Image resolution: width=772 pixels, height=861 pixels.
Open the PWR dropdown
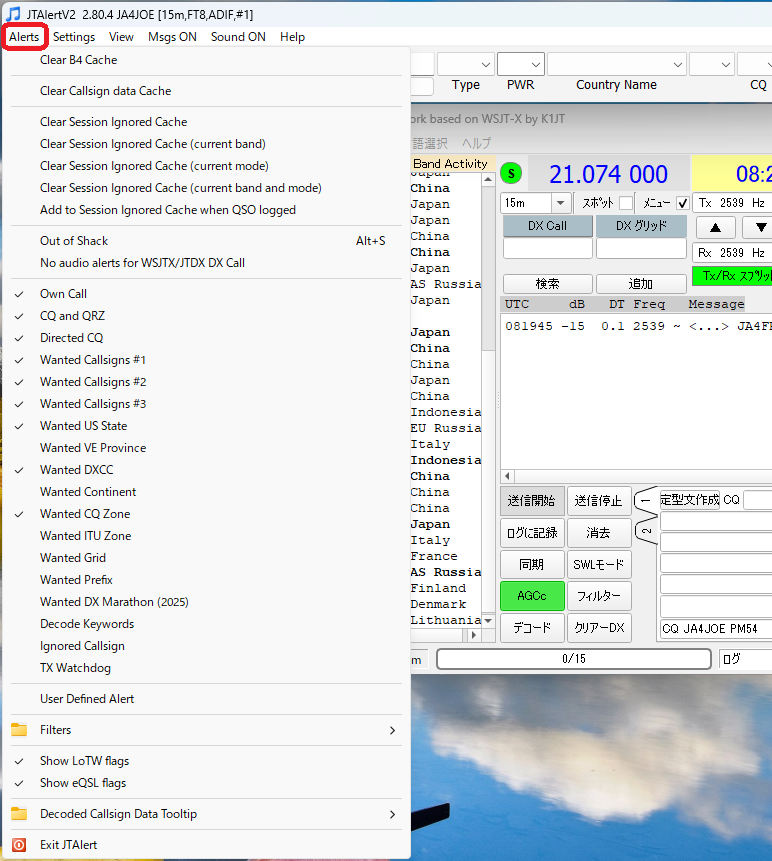tap(535, 65)
